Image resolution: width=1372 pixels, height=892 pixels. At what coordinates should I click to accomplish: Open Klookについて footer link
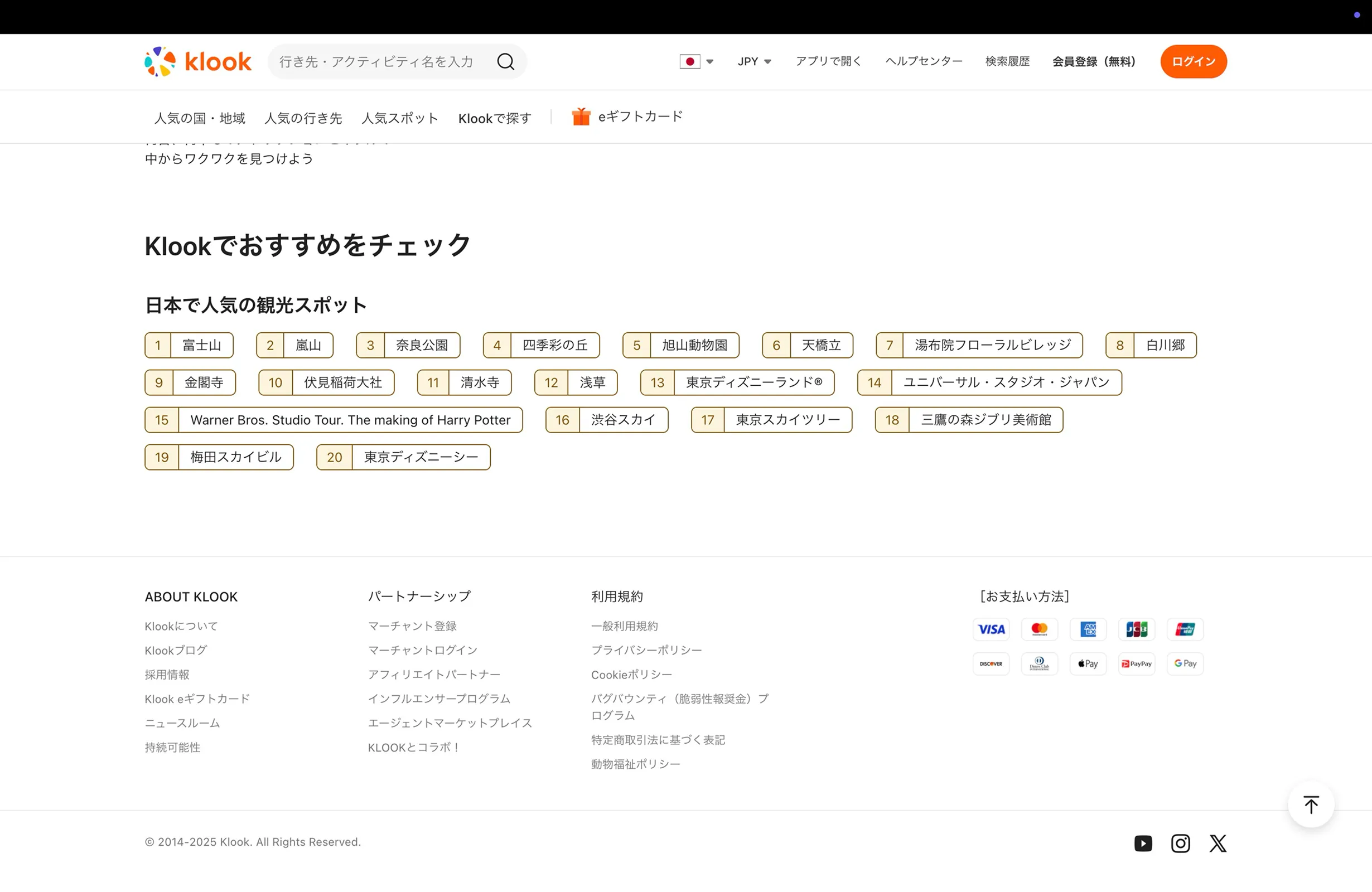pyautogui.click(x=181, y=627)
